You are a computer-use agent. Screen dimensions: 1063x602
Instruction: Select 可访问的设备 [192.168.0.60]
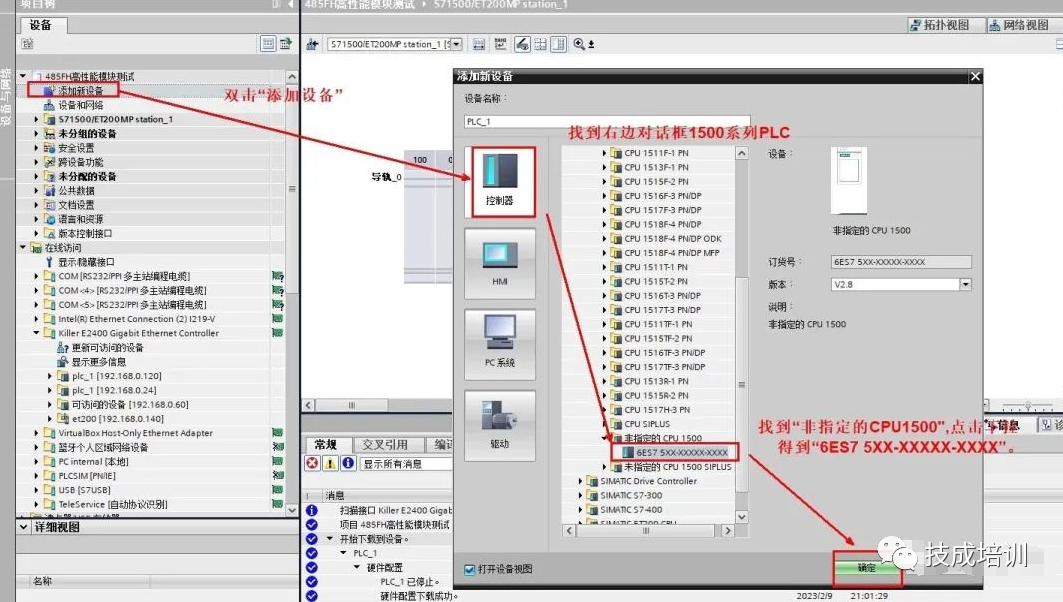coord(123,404)
